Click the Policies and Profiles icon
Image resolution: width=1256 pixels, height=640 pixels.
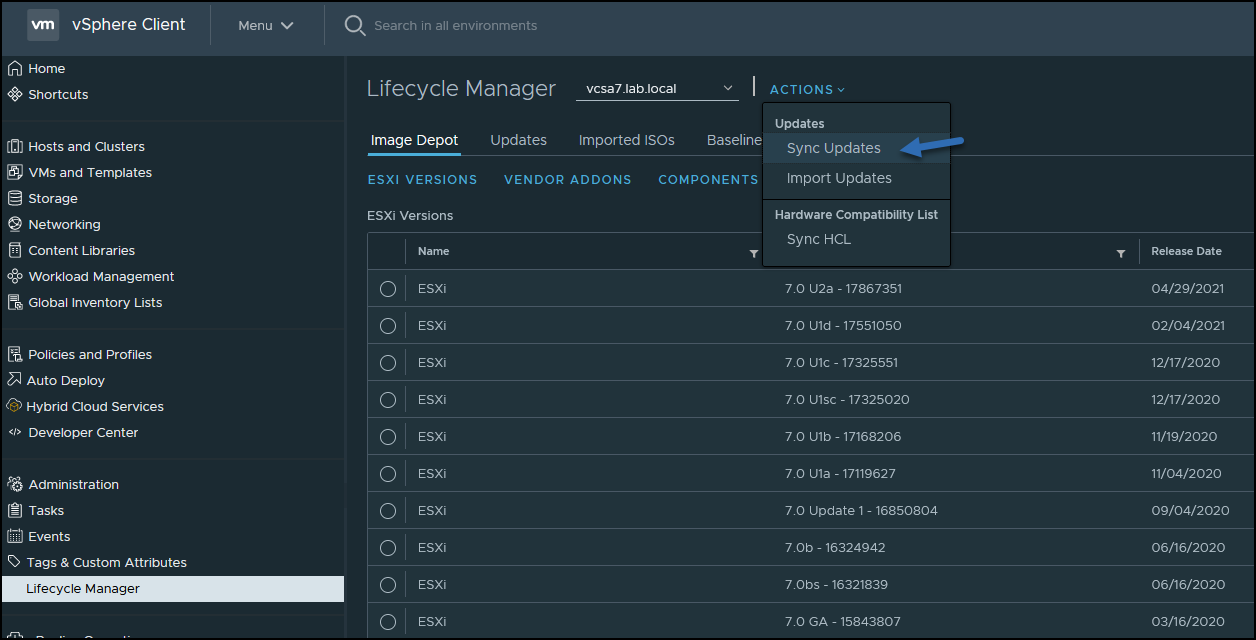point(15,354)
